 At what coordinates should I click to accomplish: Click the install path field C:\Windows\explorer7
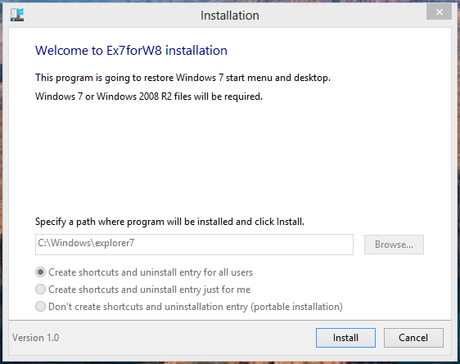194,244
